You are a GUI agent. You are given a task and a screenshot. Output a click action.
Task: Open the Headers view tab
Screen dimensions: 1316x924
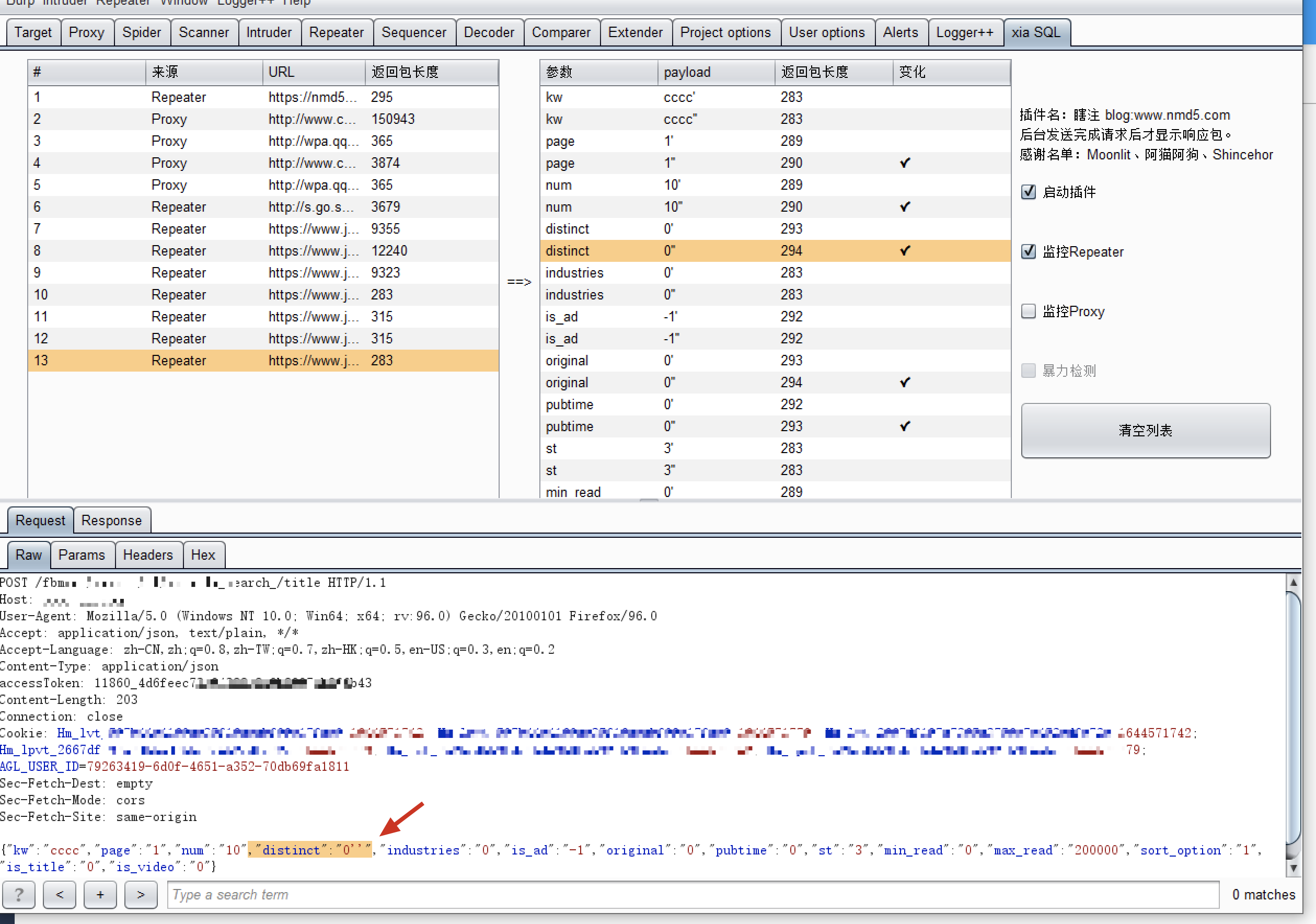pyautogui.click(x=148, y=555)
